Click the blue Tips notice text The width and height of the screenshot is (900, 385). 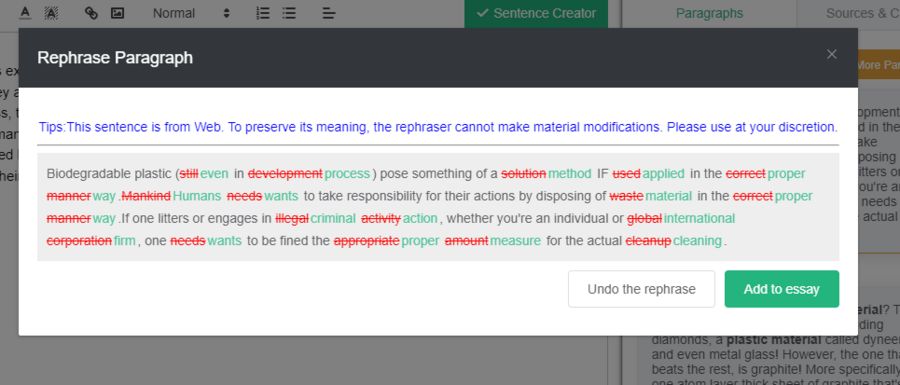pos(438,127)
